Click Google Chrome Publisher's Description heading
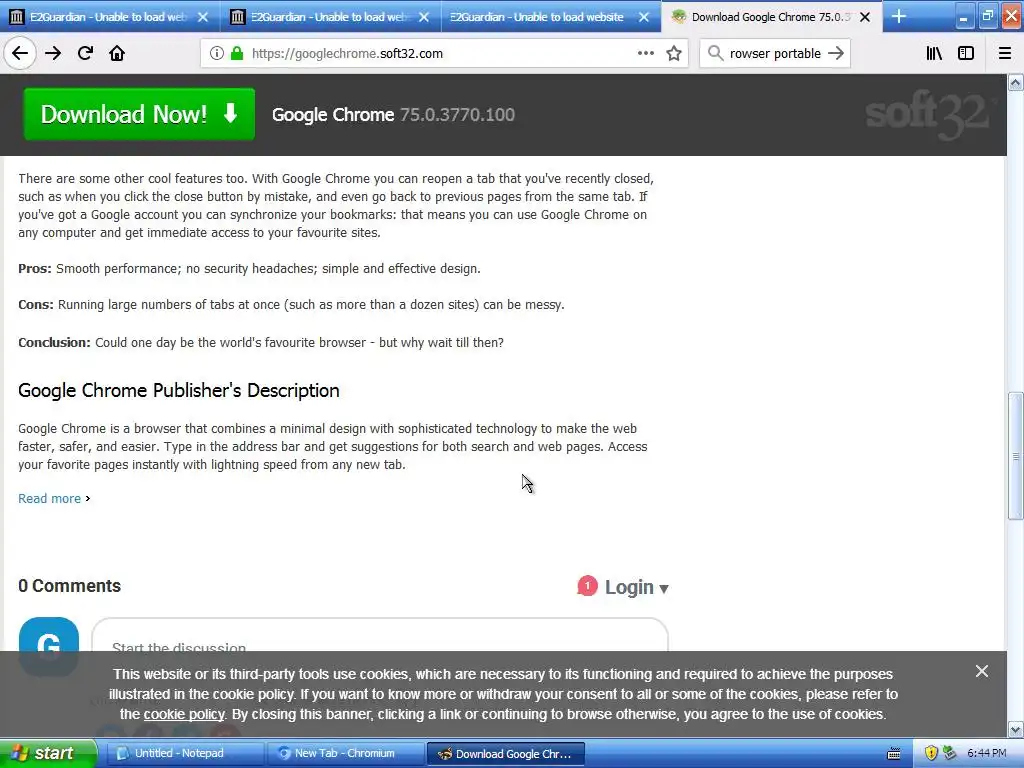Viewport: 1024px width, 768px height. [x=179, y=391]
